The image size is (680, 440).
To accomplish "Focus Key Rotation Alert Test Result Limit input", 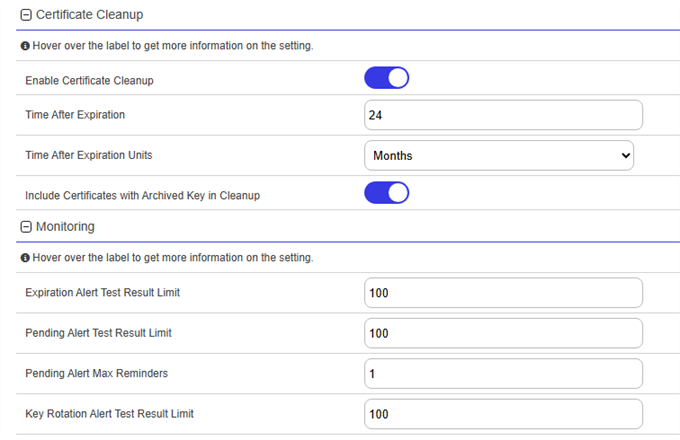I will [x=503, y=413].
